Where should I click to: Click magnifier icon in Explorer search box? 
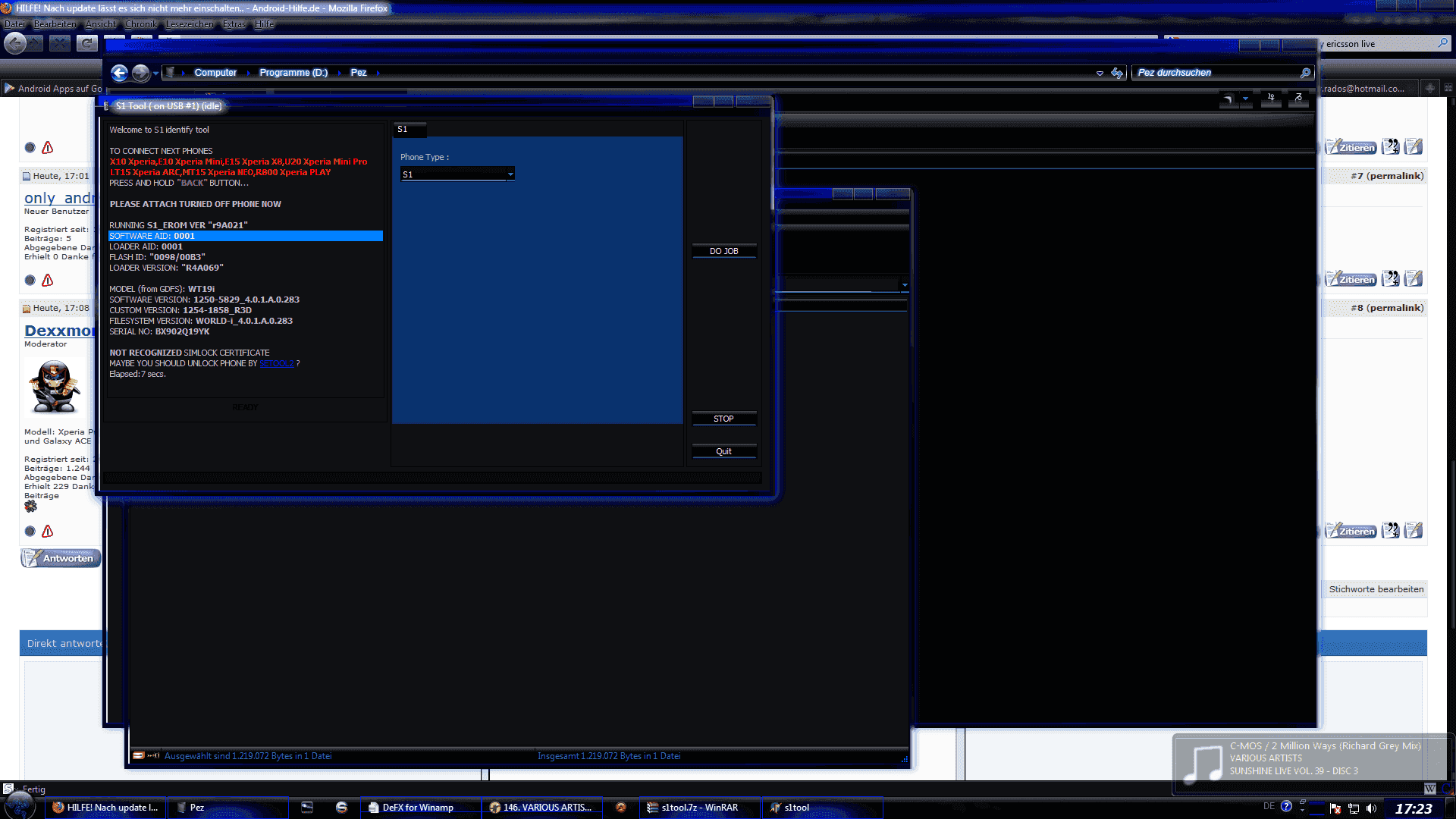click(1305, 74)
